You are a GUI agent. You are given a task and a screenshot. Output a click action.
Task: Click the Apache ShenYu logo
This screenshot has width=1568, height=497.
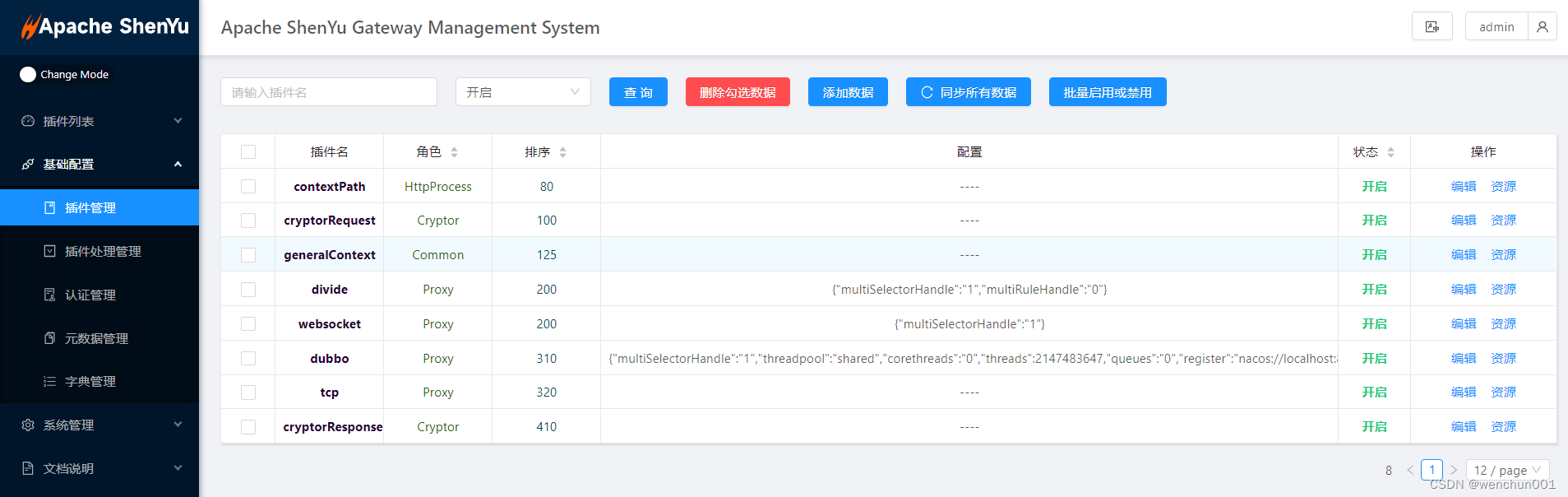coord(104,26)
